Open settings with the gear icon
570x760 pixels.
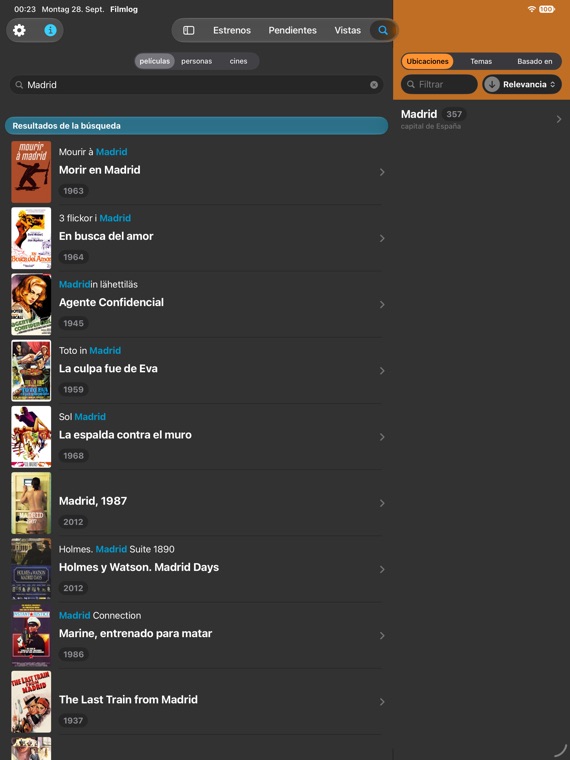19,30
